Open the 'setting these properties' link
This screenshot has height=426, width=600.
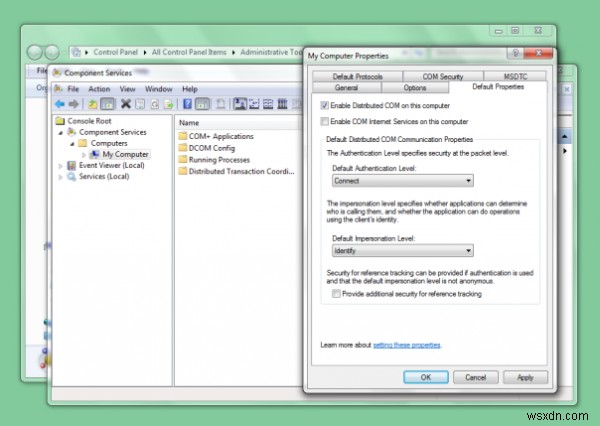[406, 345]
